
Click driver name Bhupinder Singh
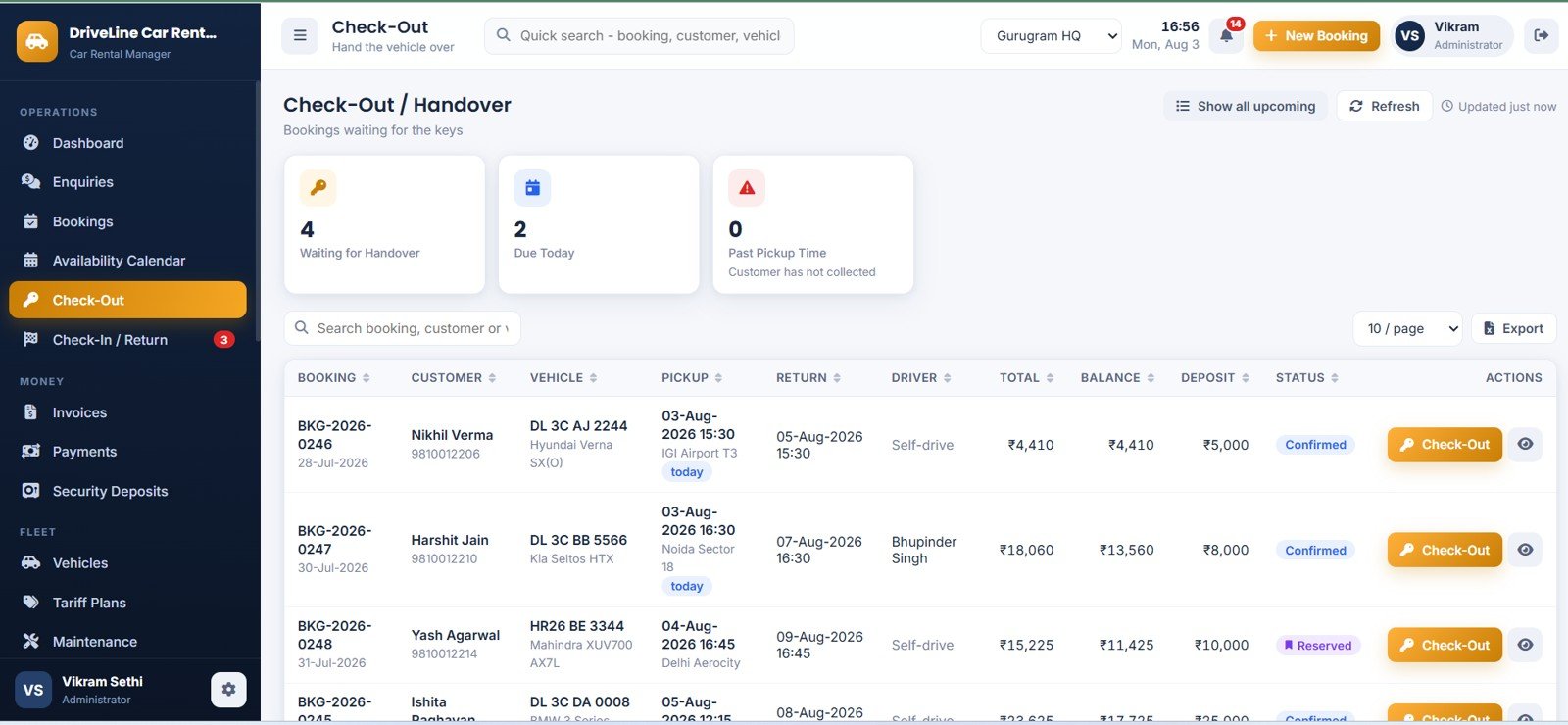tap(924, 550)
